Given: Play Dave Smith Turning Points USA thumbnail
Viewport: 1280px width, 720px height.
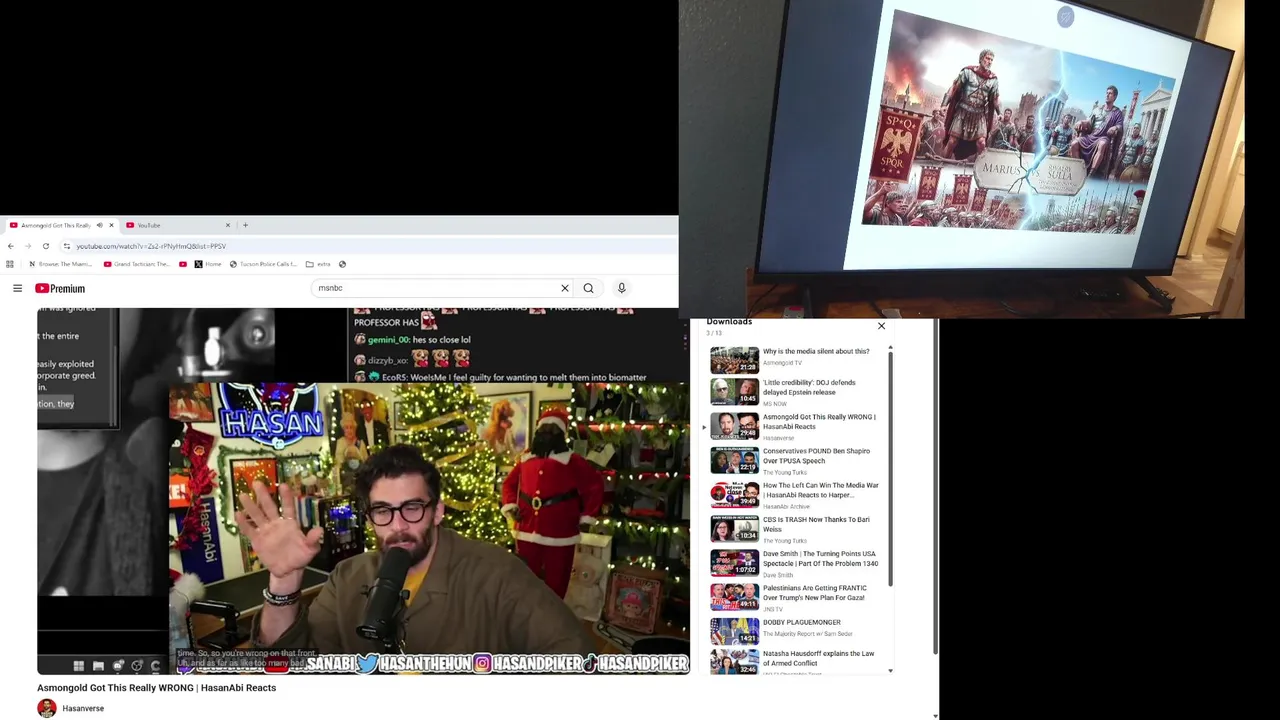Looking at the screenshot, I should click(x=735, y=563).
